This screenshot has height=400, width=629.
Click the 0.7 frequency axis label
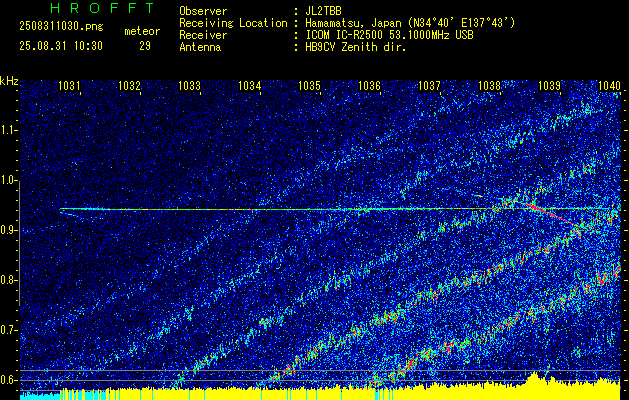point(8,330)
